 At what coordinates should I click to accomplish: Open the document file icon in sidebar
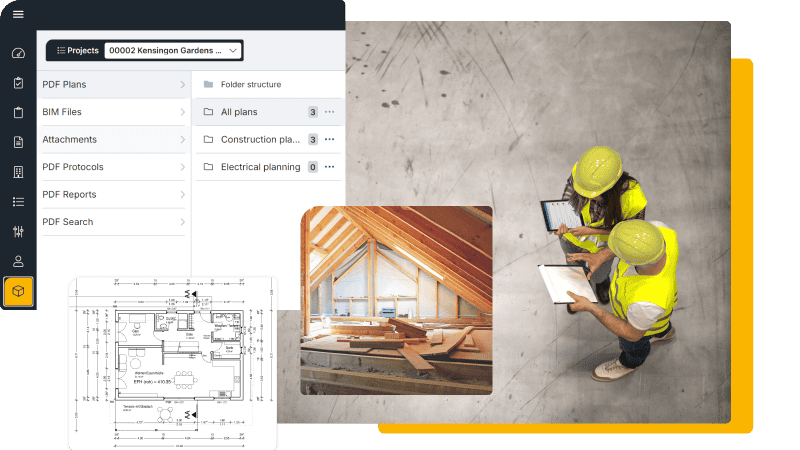(18, 142)
